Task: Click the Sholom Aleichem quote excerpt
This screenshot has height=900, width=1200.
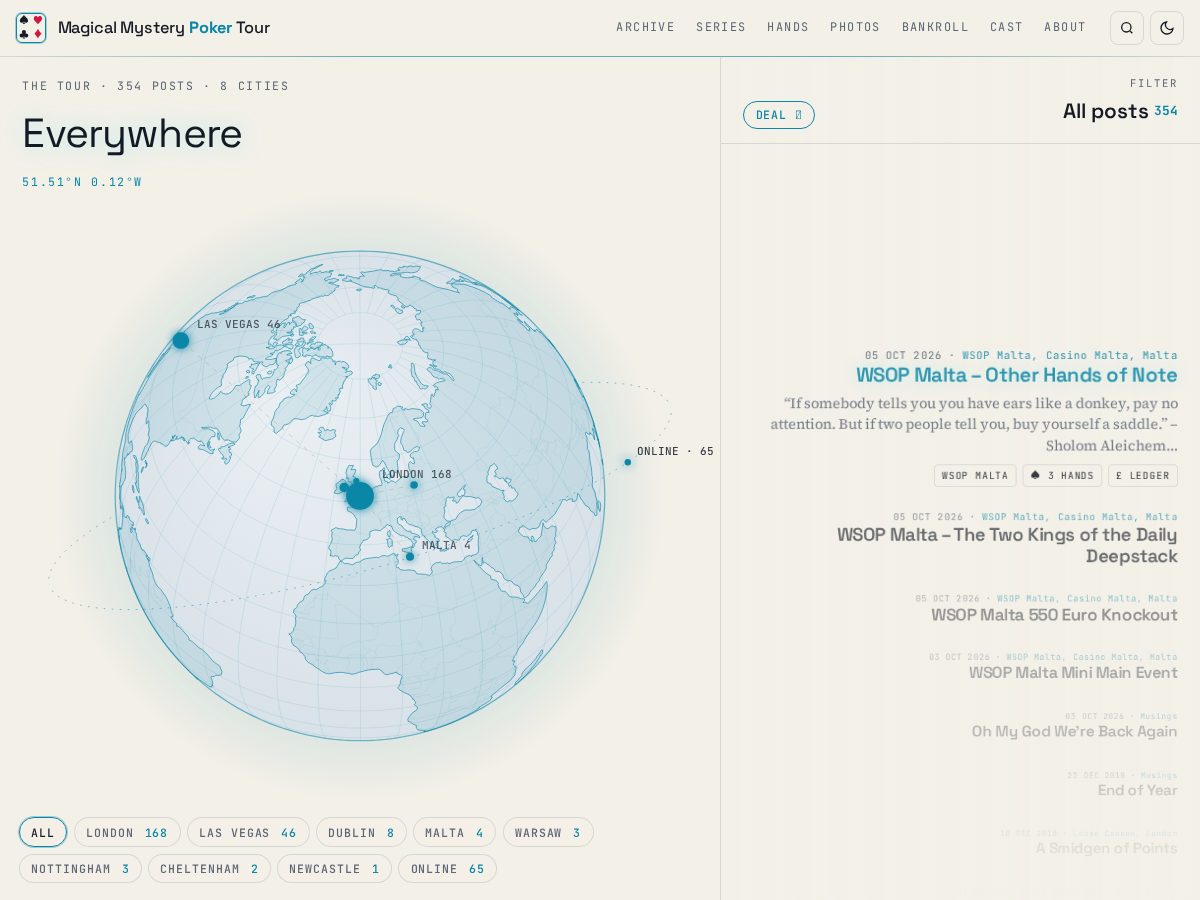Action: 974,425
